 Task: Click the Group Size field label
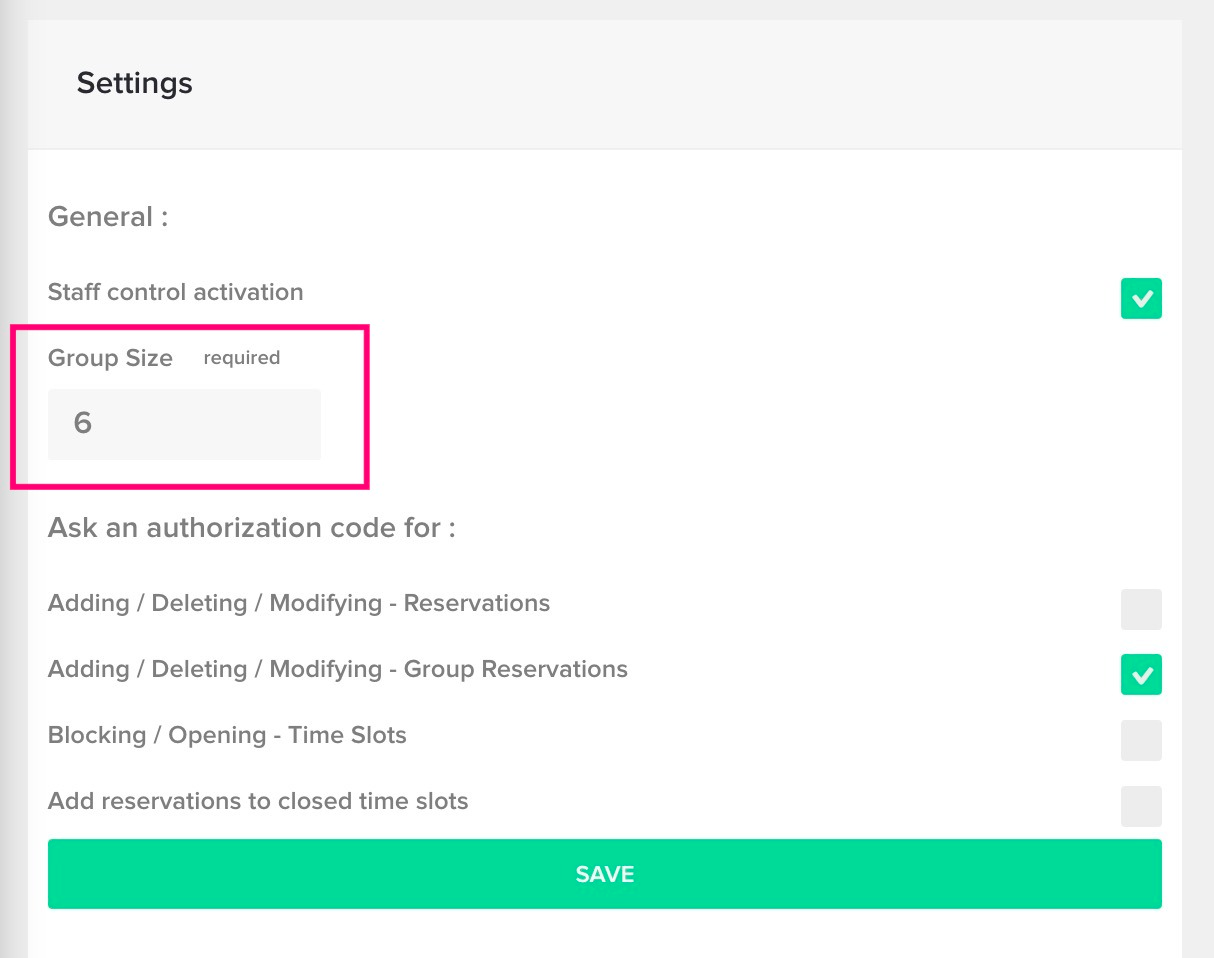[x=110, y=358]
